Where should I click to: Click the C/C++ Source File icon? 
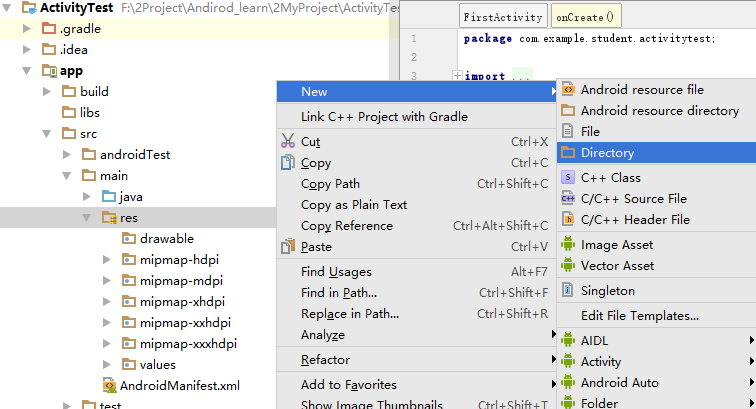[568, 198]
